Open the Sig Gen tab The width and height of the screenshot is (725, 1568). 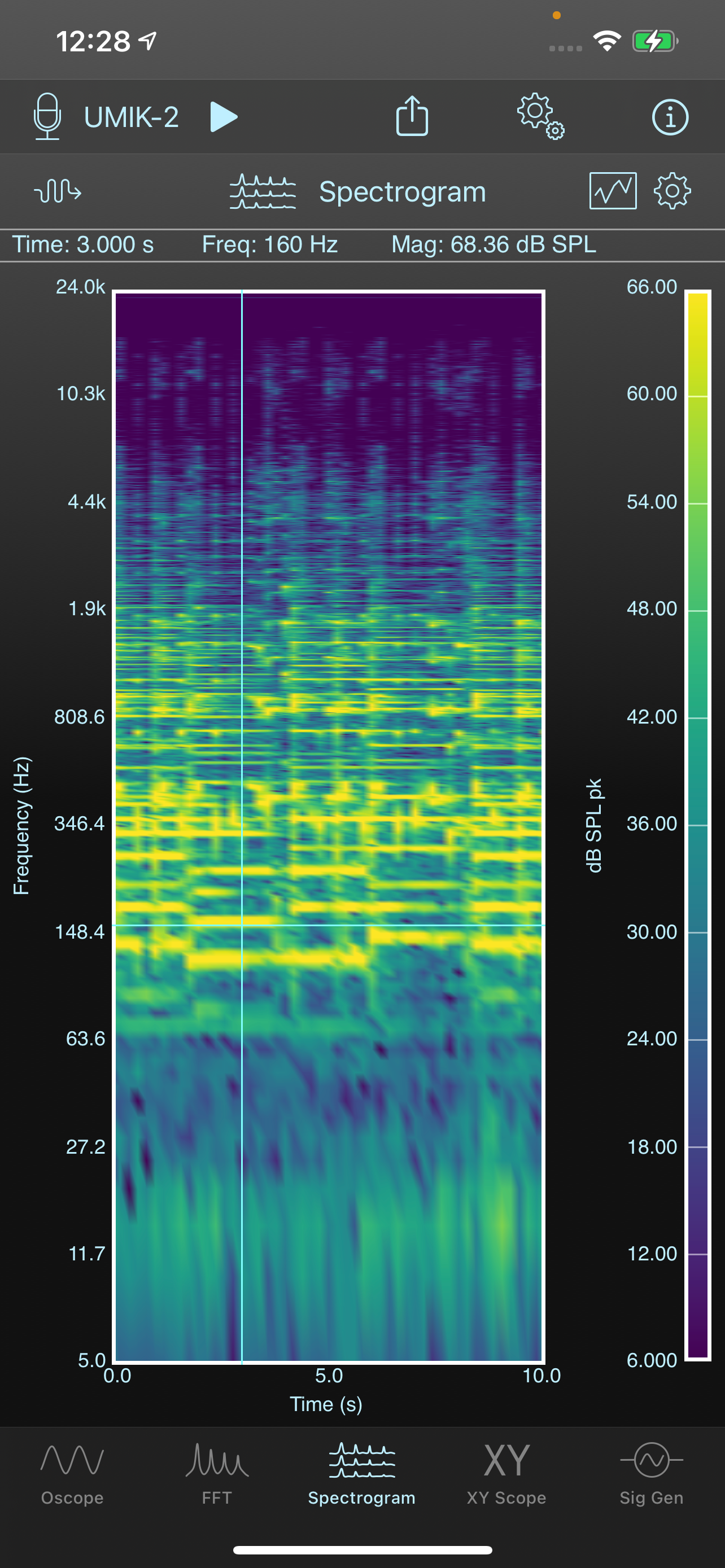pyautogui.click(x=652, y=1474)
